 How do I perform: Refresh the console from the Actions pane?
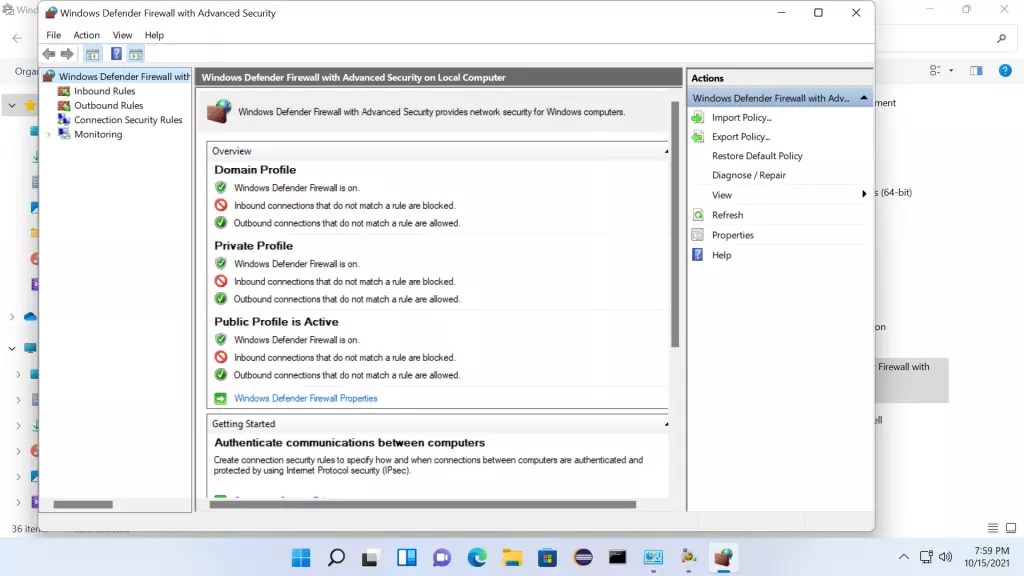coord(726,214)
